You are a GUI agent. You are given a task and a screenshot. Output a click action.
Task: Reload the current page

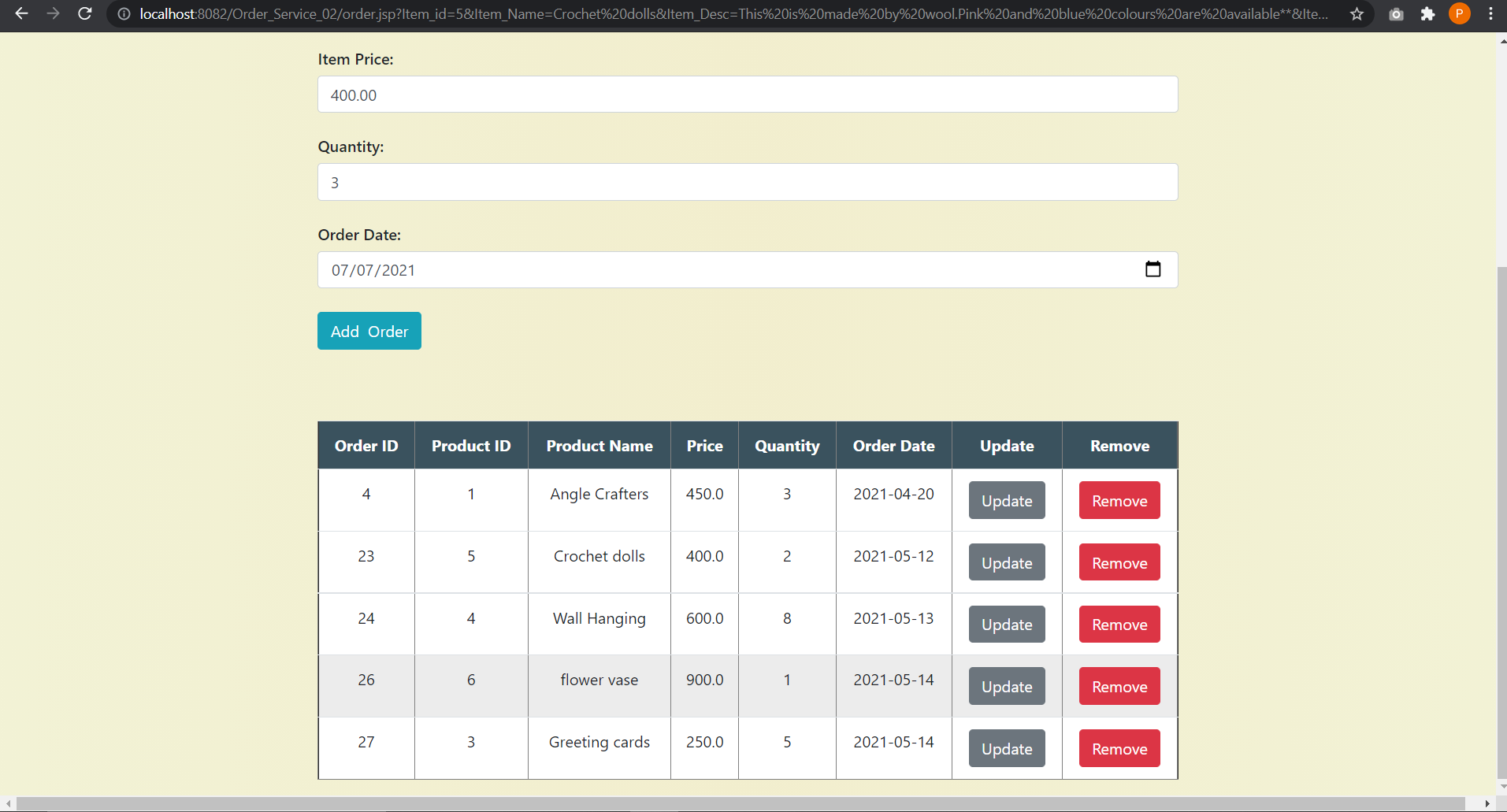pyautogui.click(x=85, y=13)
